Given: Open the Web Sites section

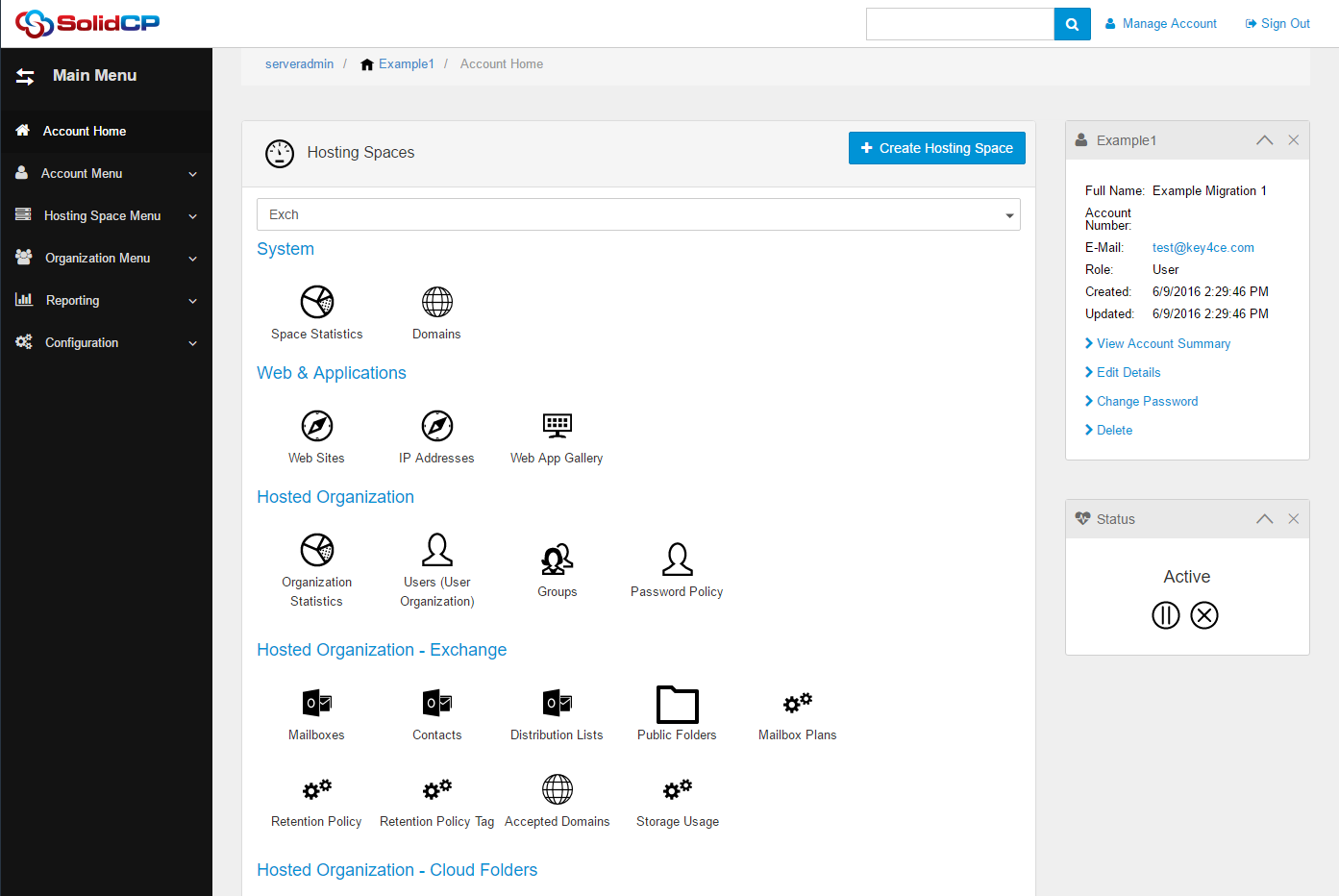Looking at the screenshot, I should coord(316,435).
